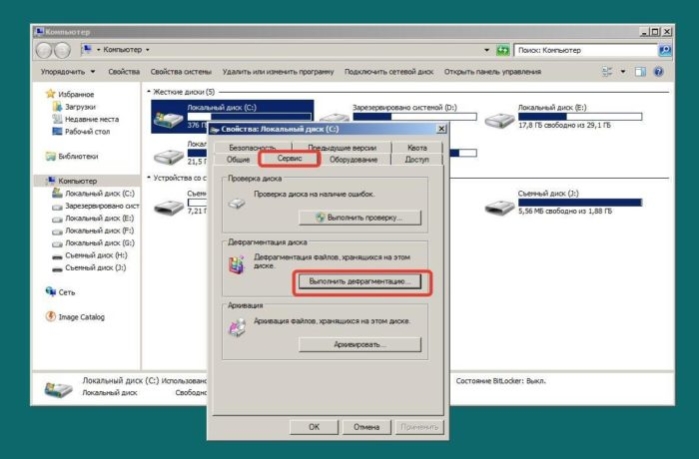Screen dimensions: 699x459
Task: Toggle the preview pane icon
Action: point(640,72)
